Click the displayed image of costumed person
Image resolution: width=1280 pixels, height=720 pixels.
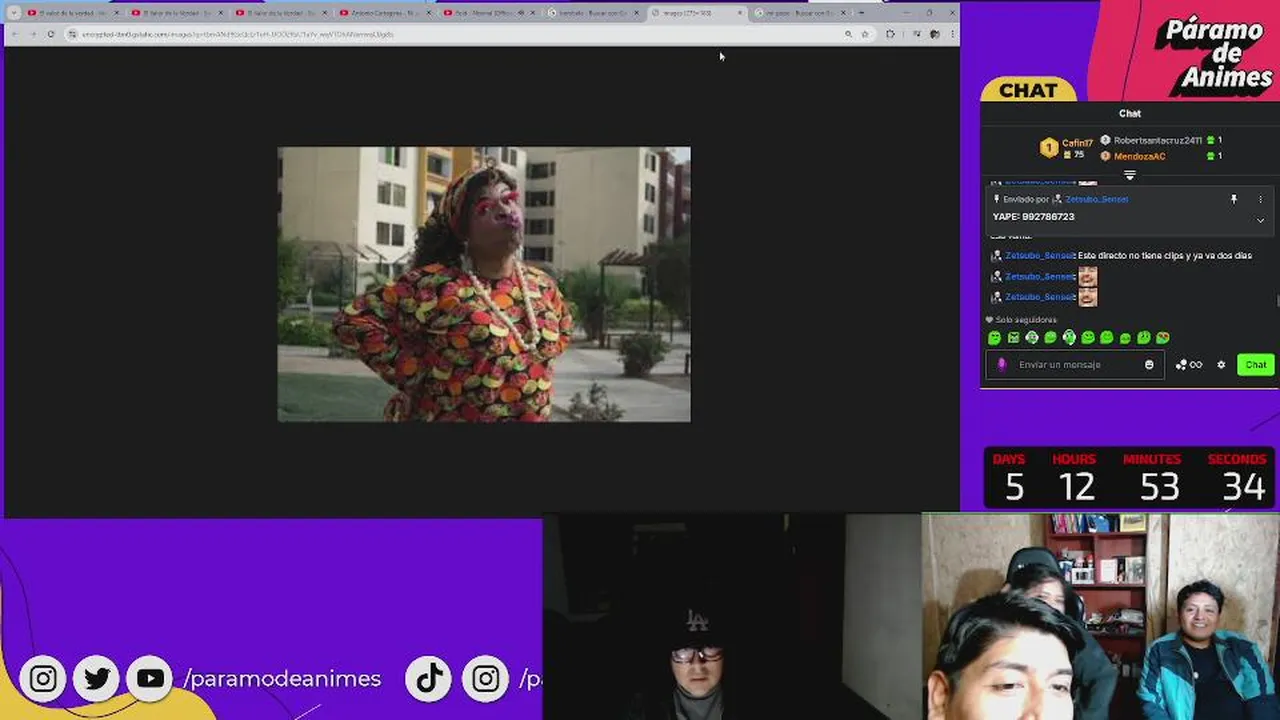[x=484, y=284]
